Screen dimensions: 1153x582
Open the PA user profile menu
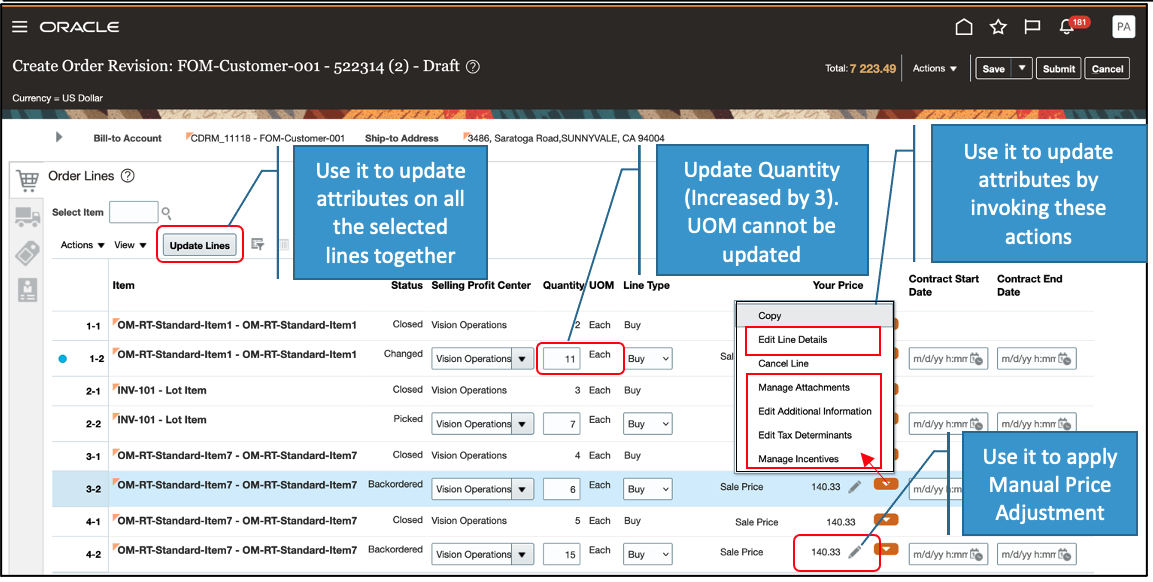pyautogui.click(x=1123, y=26)
